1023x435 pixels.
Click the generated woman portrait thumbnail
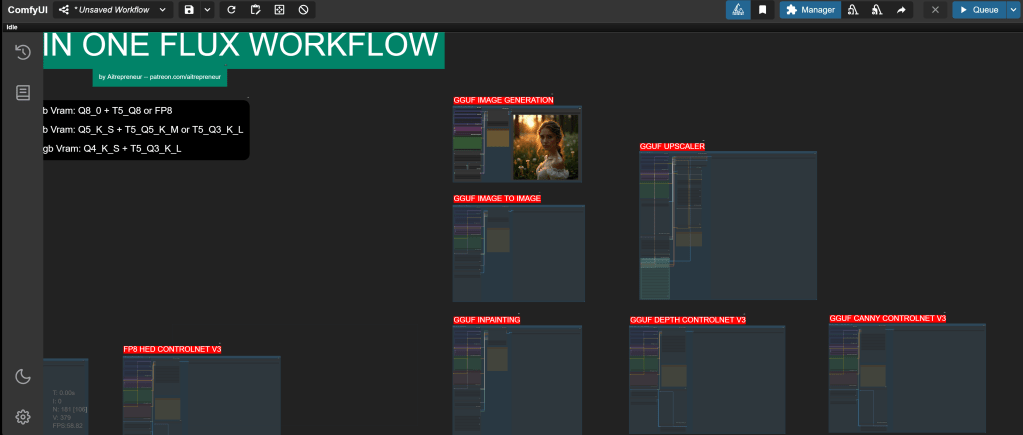click(546, 146)
